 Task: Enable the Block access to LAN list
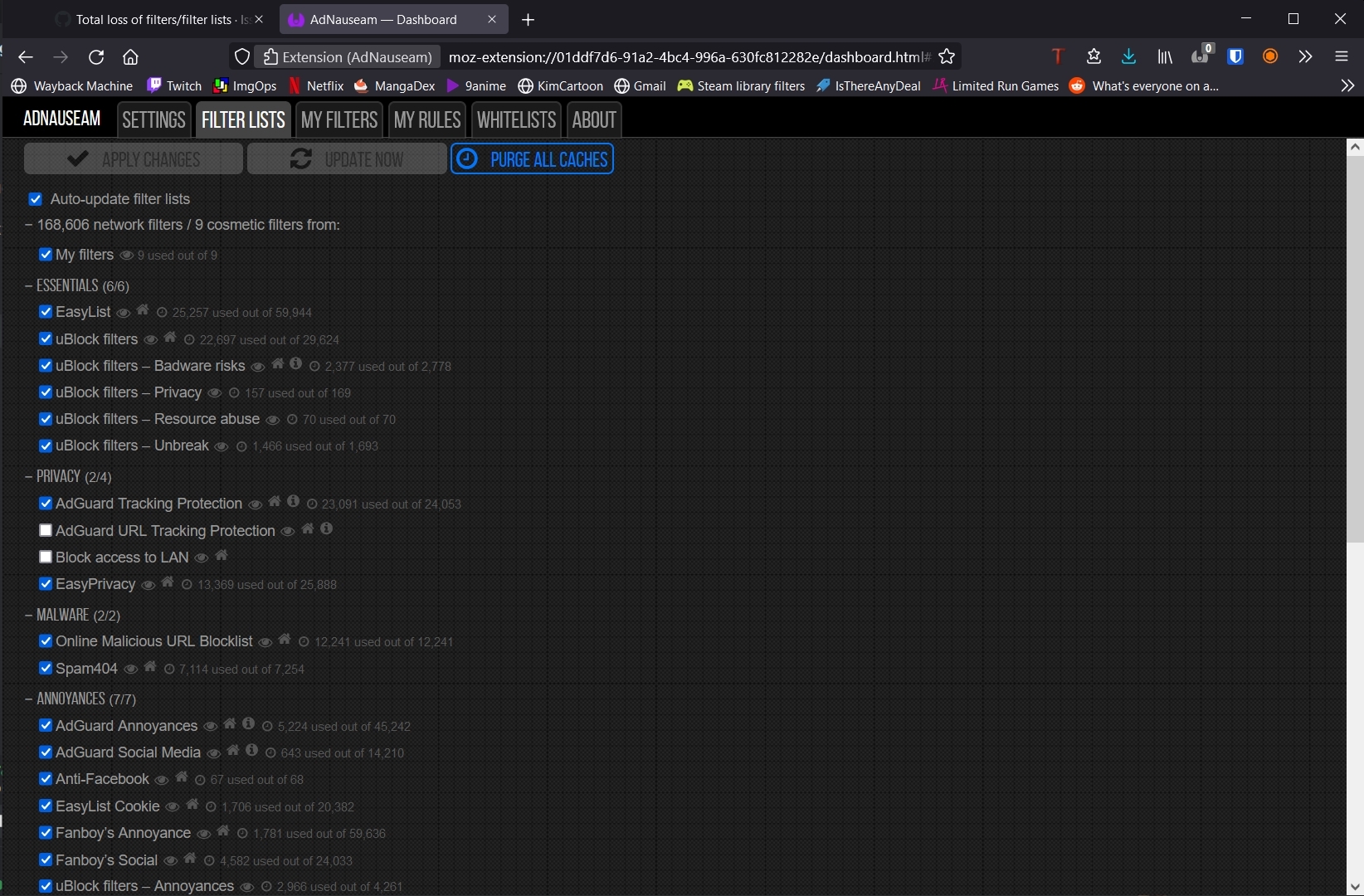(x=46, y=557)
